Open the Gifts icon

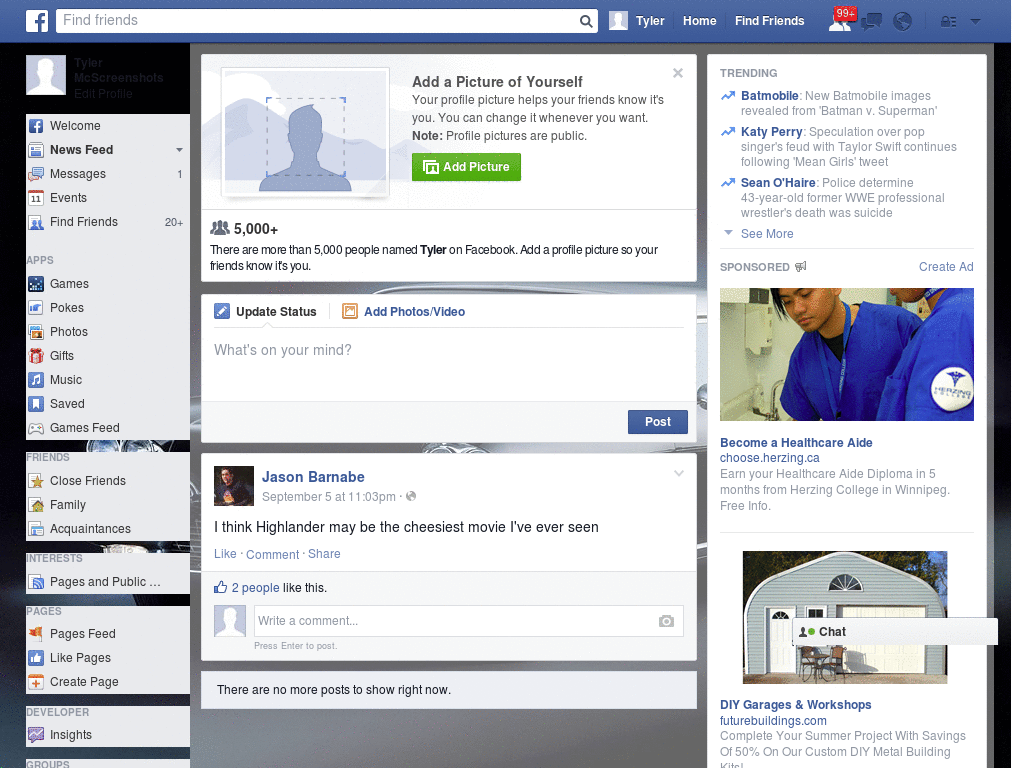coord(36,356)
